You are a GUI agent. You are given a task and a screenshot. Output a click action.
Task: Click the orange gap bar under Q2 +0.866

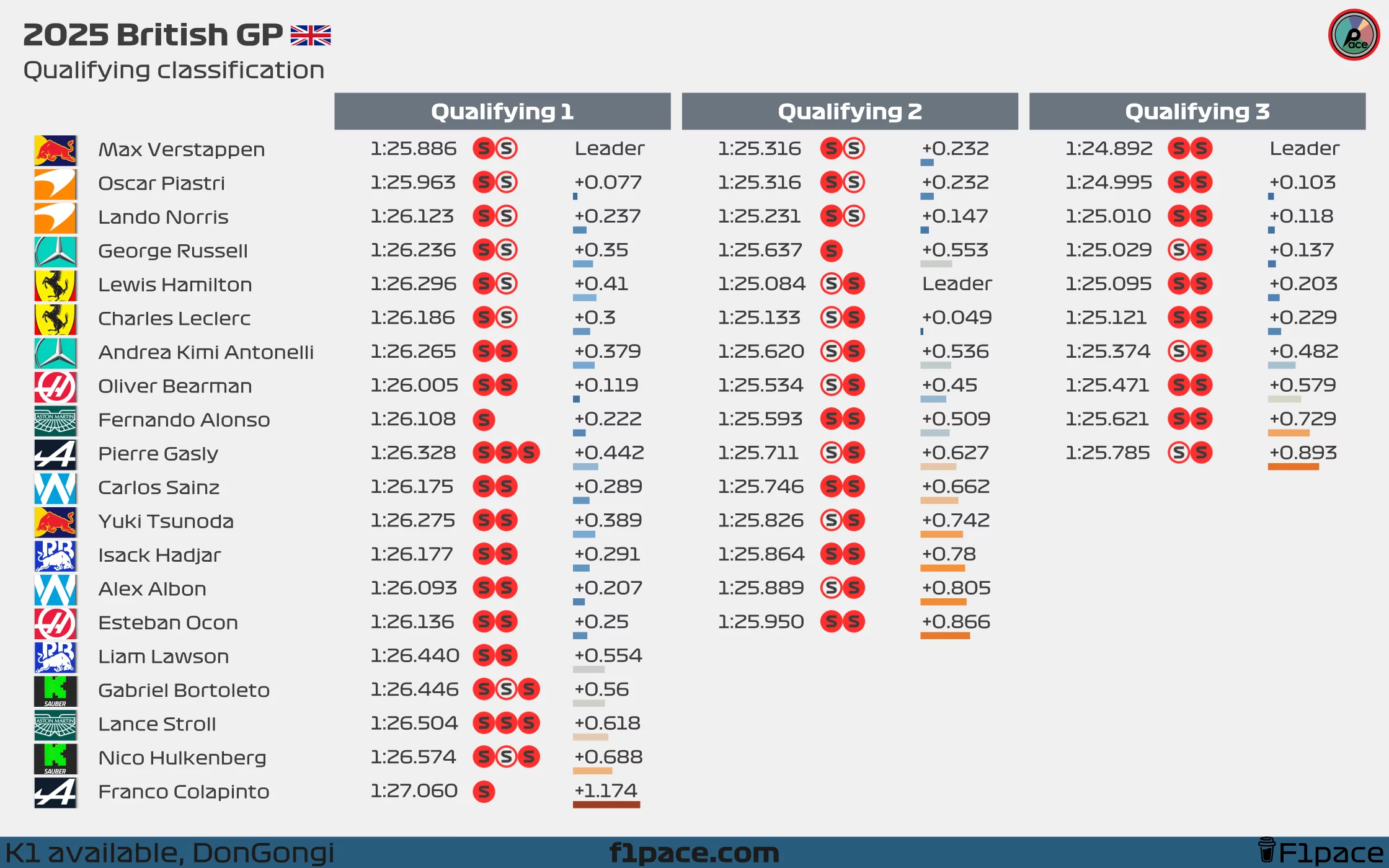click(945, 635)
